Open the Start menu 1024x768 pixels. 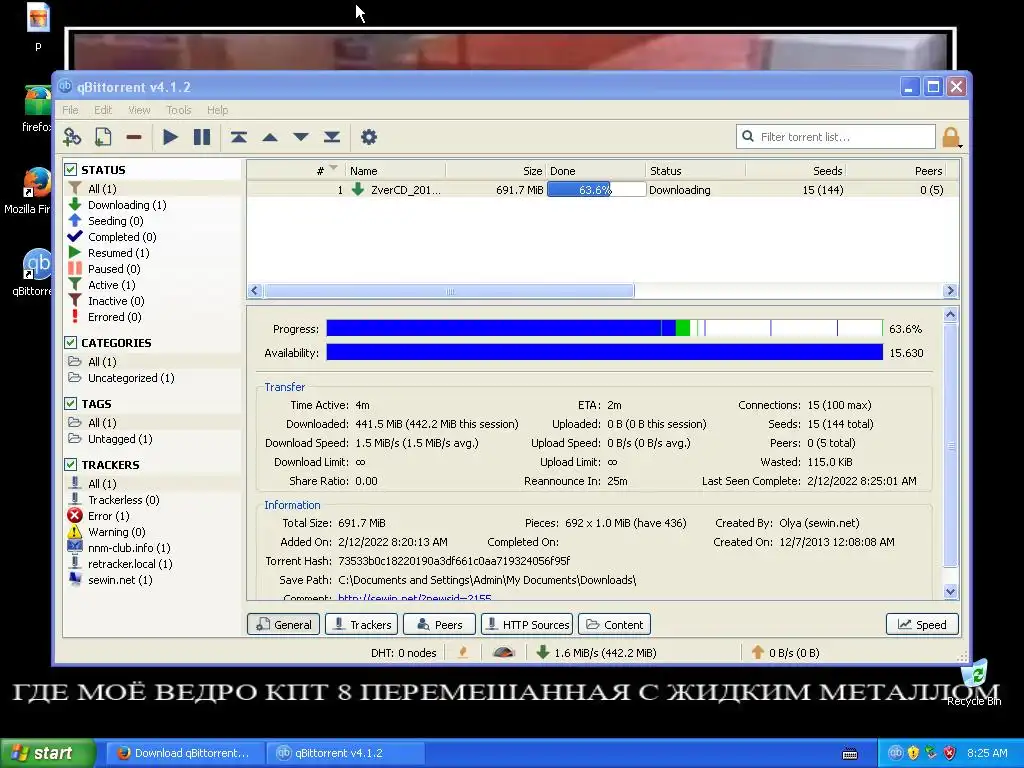48,753
